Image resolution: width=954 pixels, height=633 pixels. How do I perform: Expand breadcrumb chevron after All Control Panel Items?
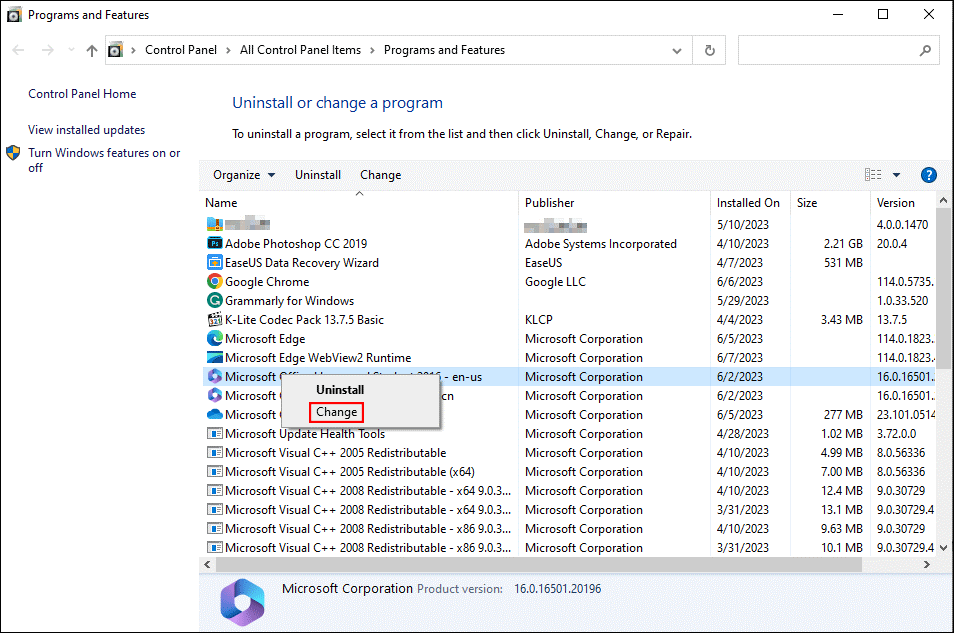point(372,51)
